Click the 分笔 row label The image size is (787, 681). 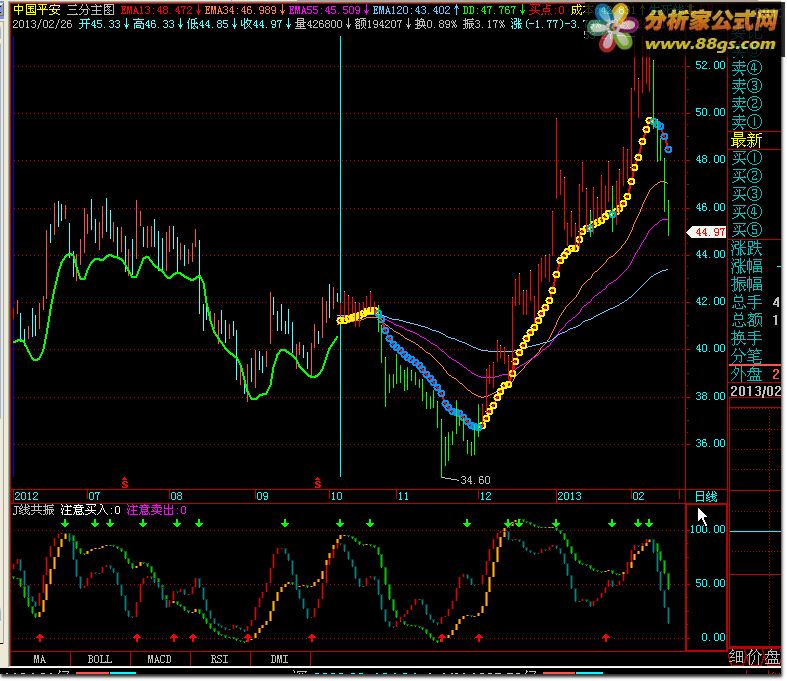tap(747, 356)
